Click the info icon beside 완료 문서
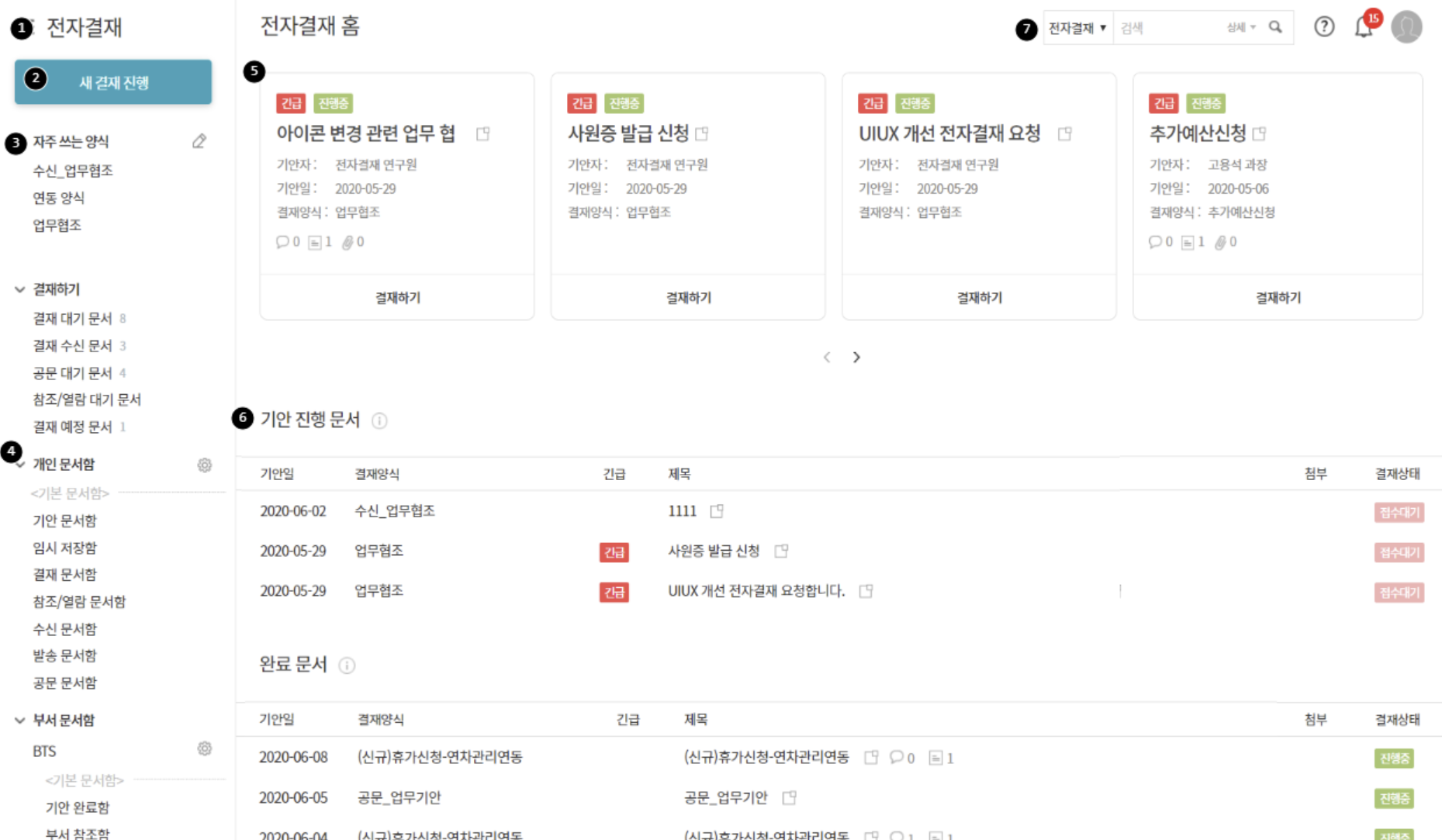Image resolution: width=1442 pixels, height=840 pixels. pyautogui.click(x=347, y=665)
